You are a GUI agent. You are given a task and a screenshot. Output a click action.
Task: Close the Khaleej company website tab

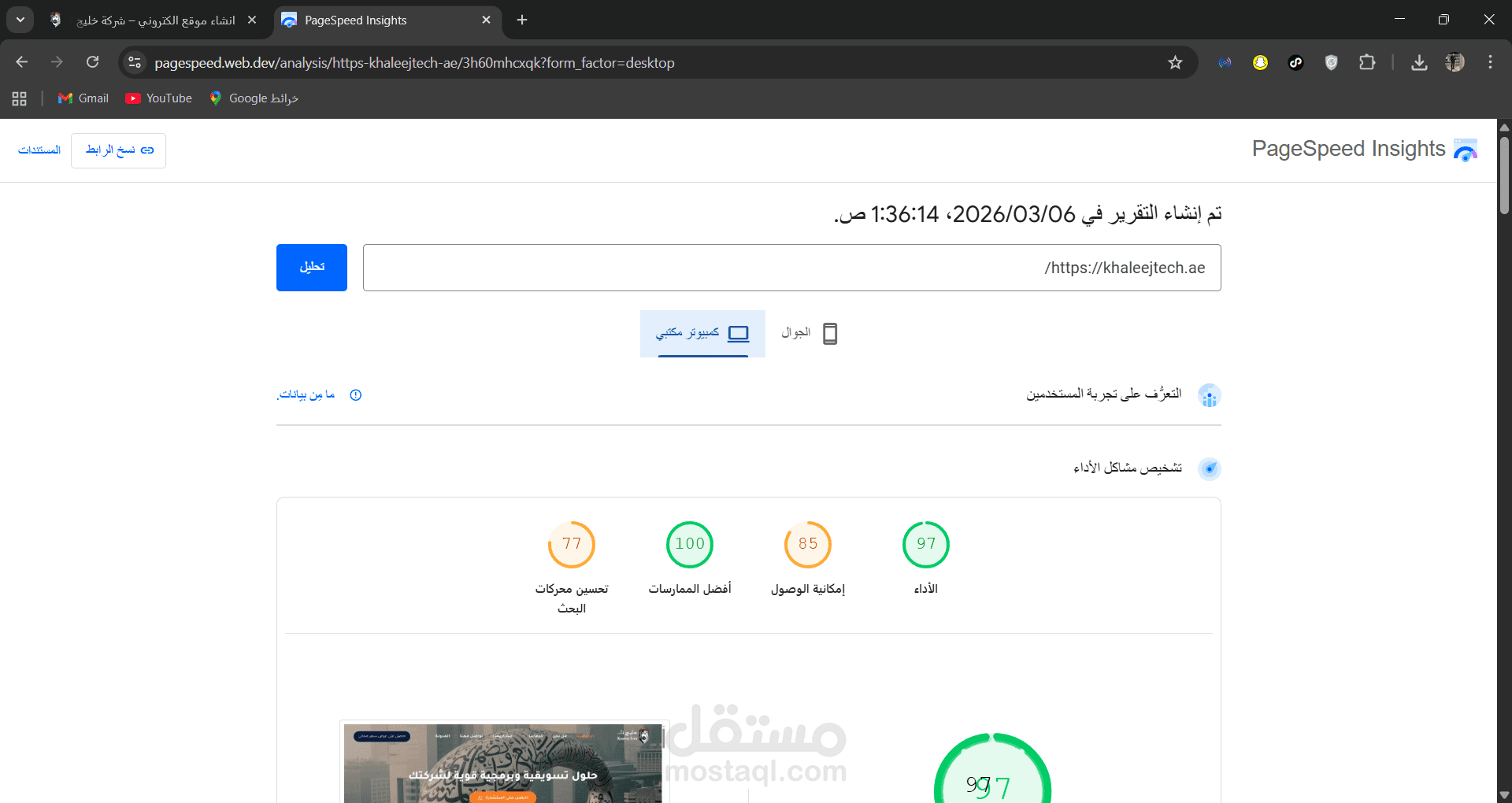[x=252, y=20]
